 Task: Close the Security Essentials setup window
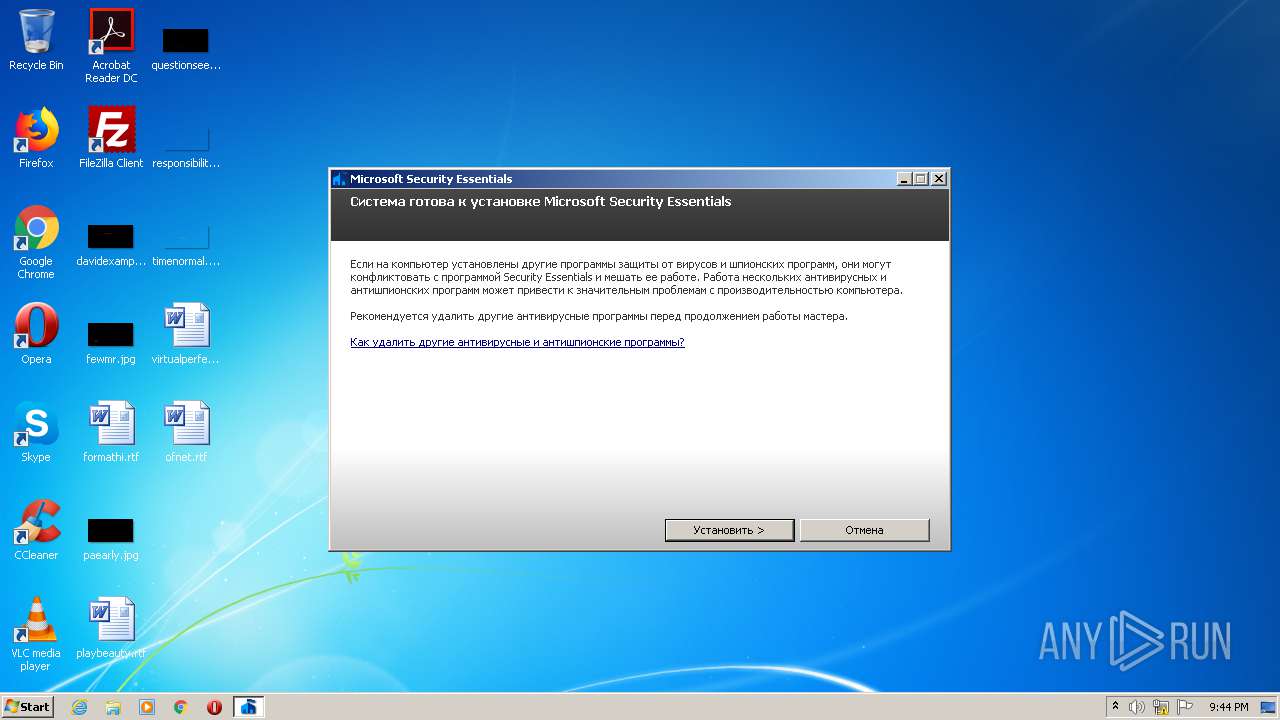click(x=938, y=179)
